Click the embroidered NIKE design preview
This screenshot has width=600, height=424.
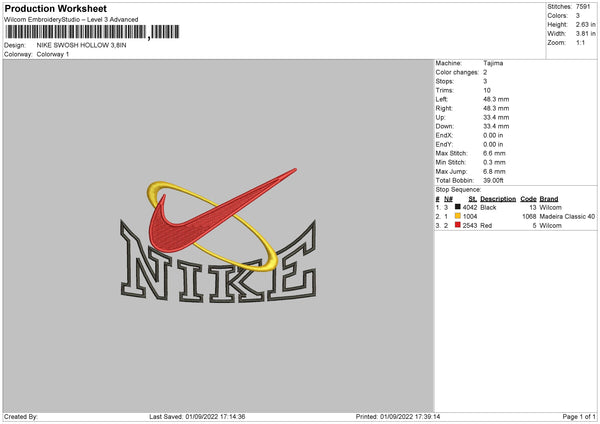click(218, 235)
